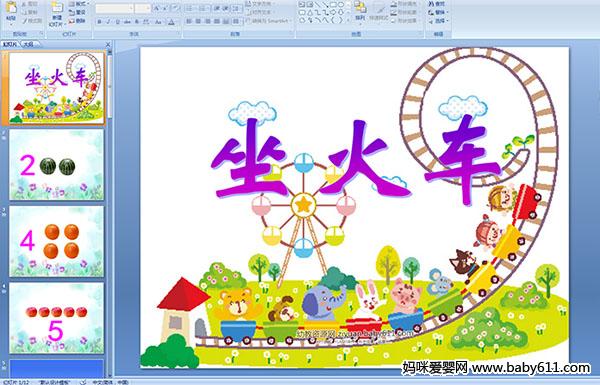Click the New Slide icon
The width and height of the screenshot is (600, 385).
point(57,14)
